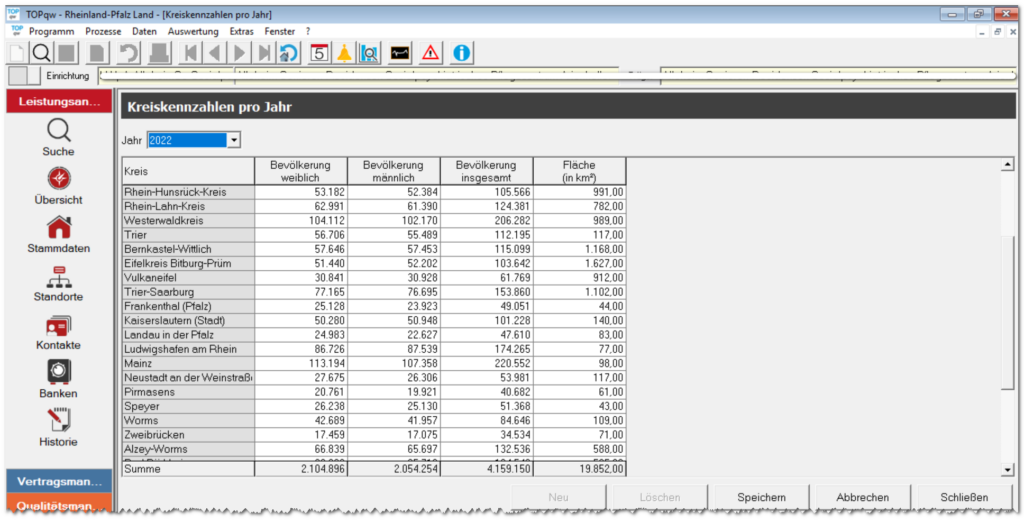Open Banken safe icon in sidebar

(59, 380)
